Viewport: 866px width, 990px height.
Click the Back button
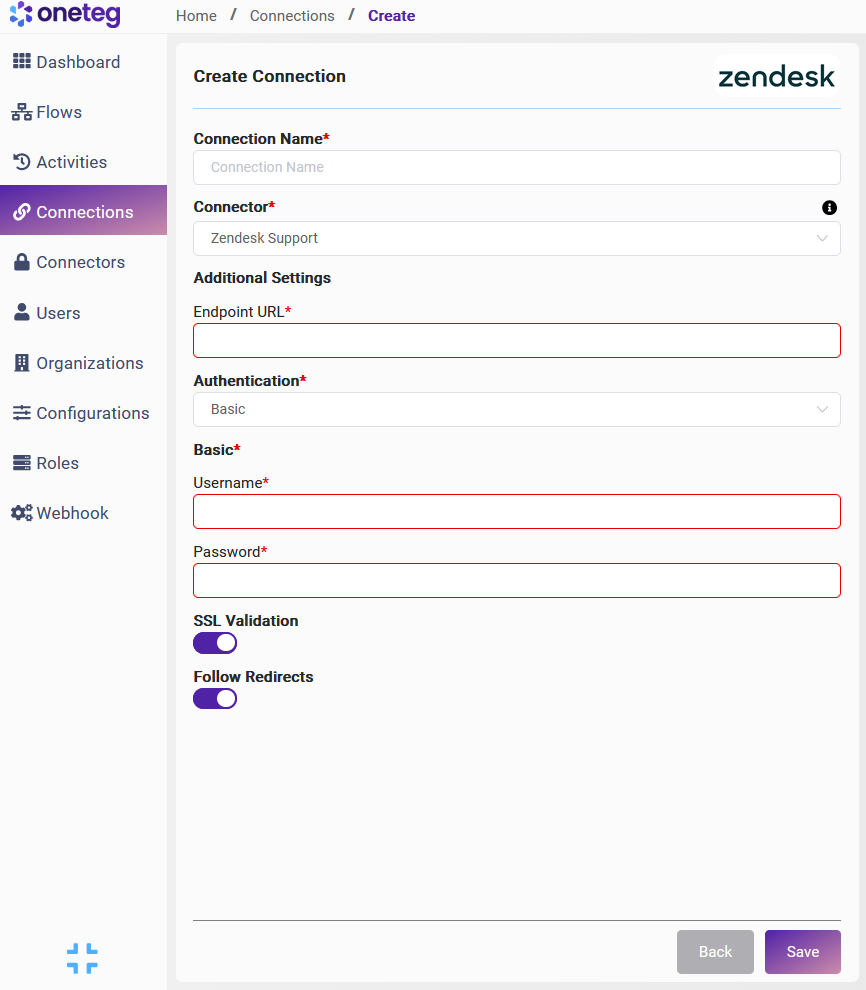(715, 952)
